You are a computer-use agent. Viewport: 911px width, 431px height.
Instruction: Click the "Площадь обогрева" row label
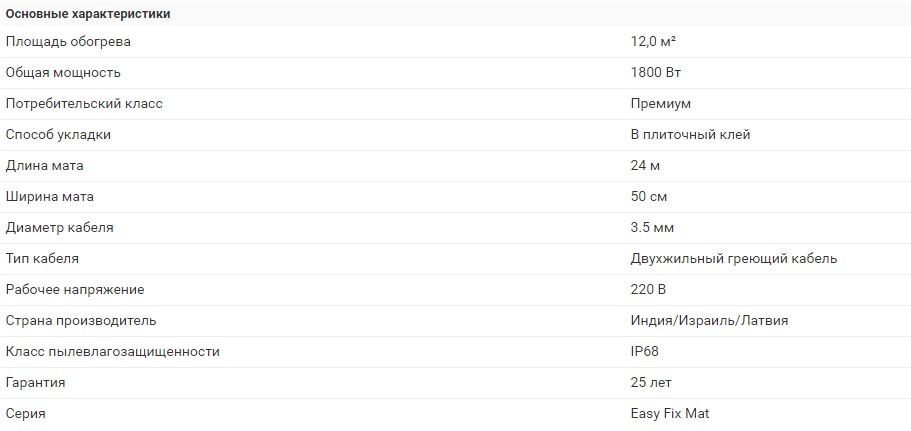click(x=68, y=42)
